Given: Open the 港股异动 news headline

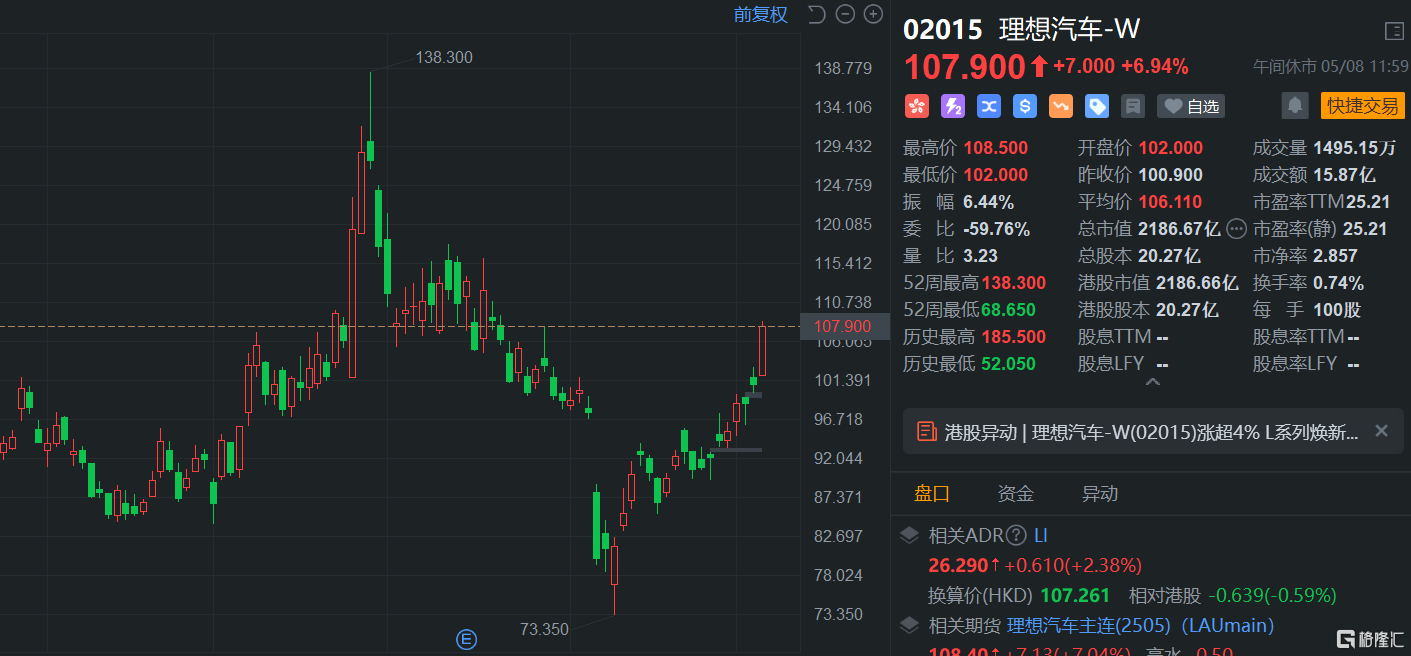Looking at the screenshot, I should pyautogui.click(x=1152, y=432).
